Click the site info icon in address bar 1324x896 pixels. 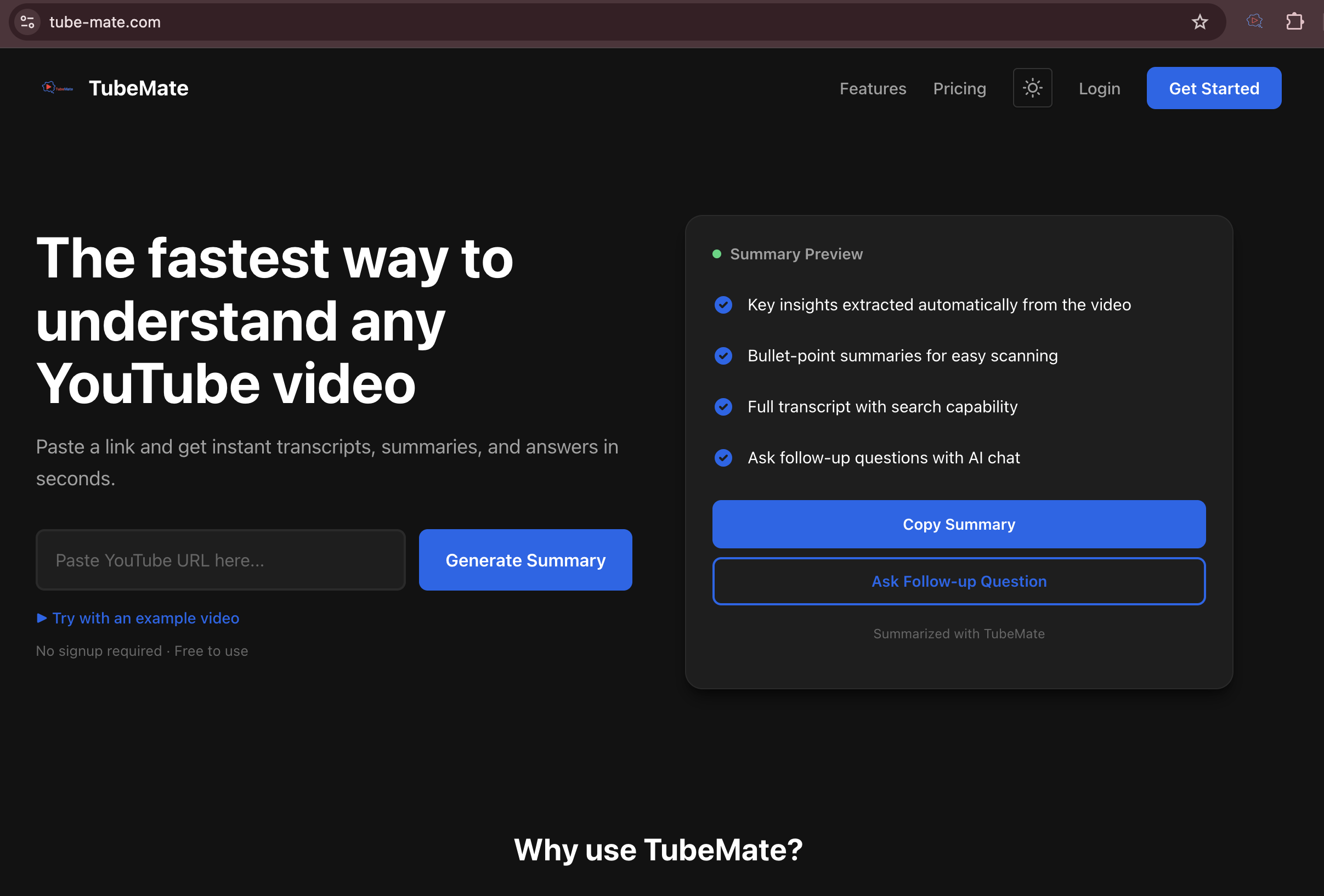point(27,22)
